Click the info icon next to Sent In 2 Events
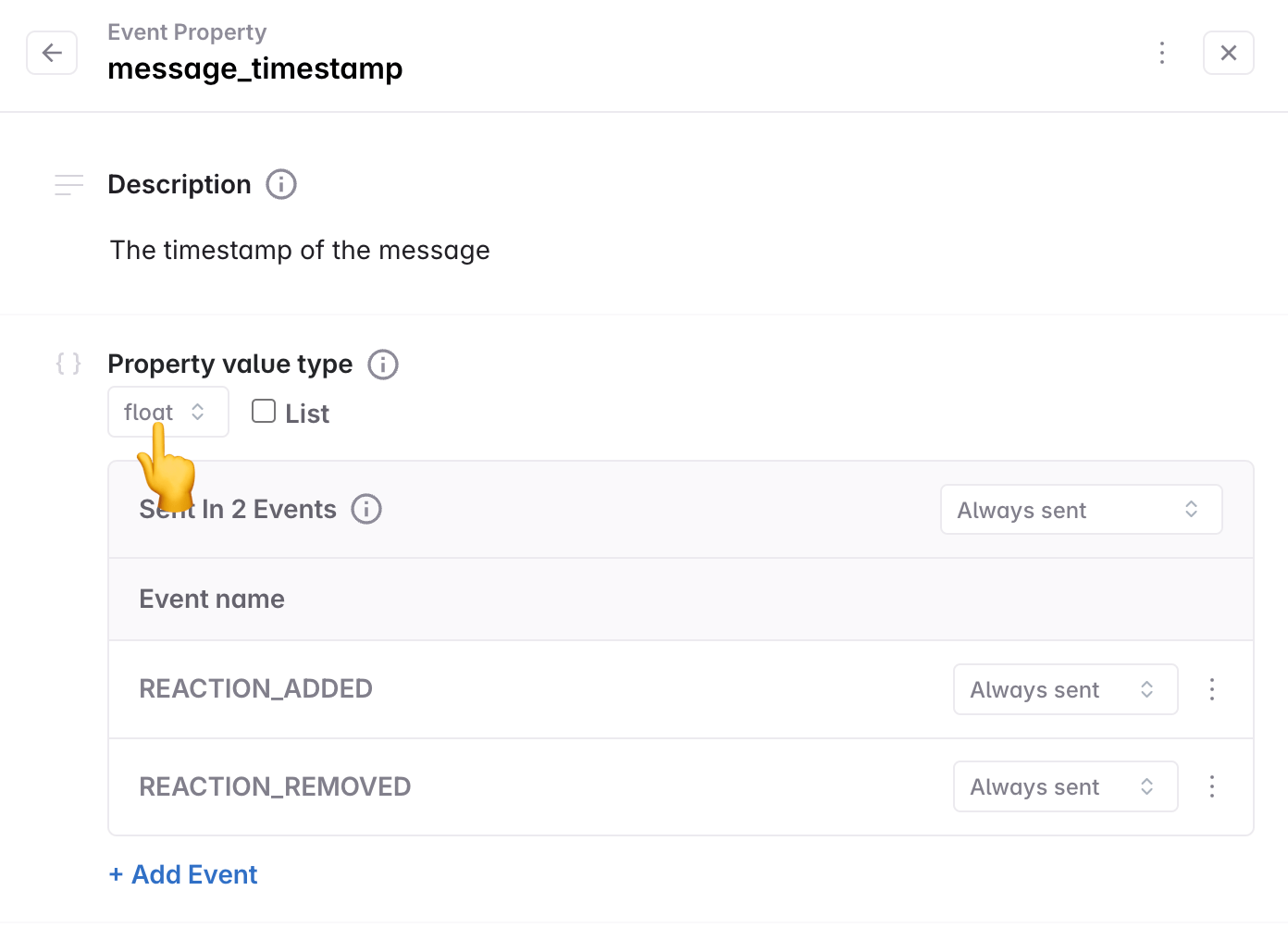 pos(366,509)
